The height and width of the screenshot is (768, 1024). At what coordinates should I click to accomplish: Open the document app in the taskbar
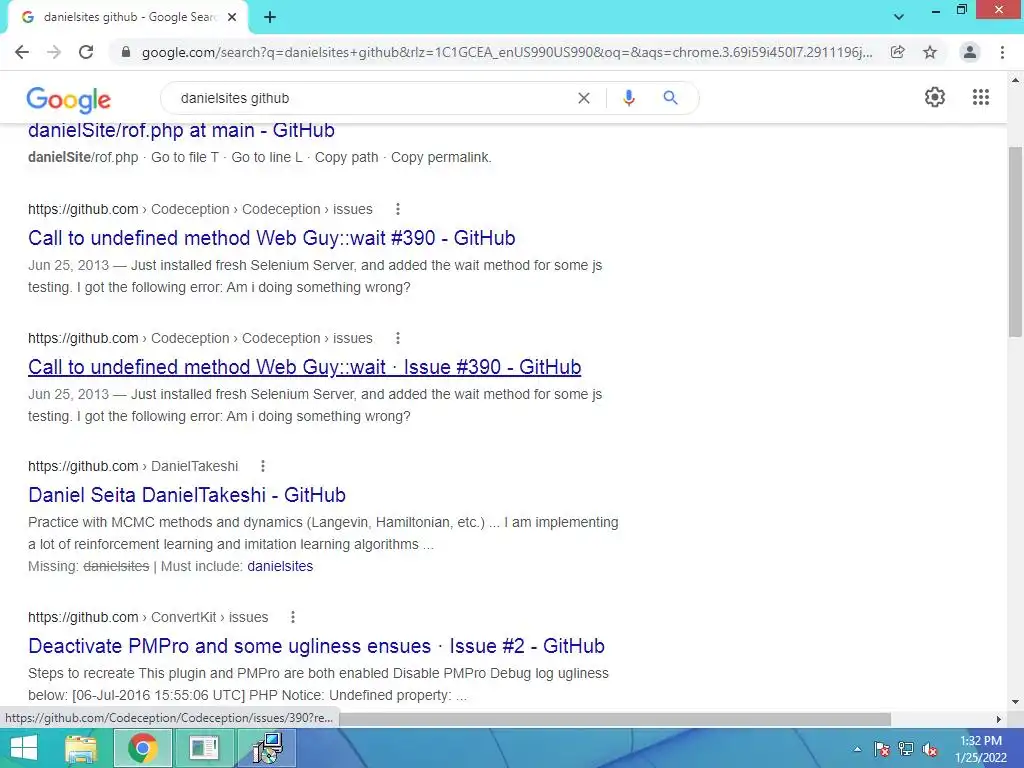click(204, 748)
